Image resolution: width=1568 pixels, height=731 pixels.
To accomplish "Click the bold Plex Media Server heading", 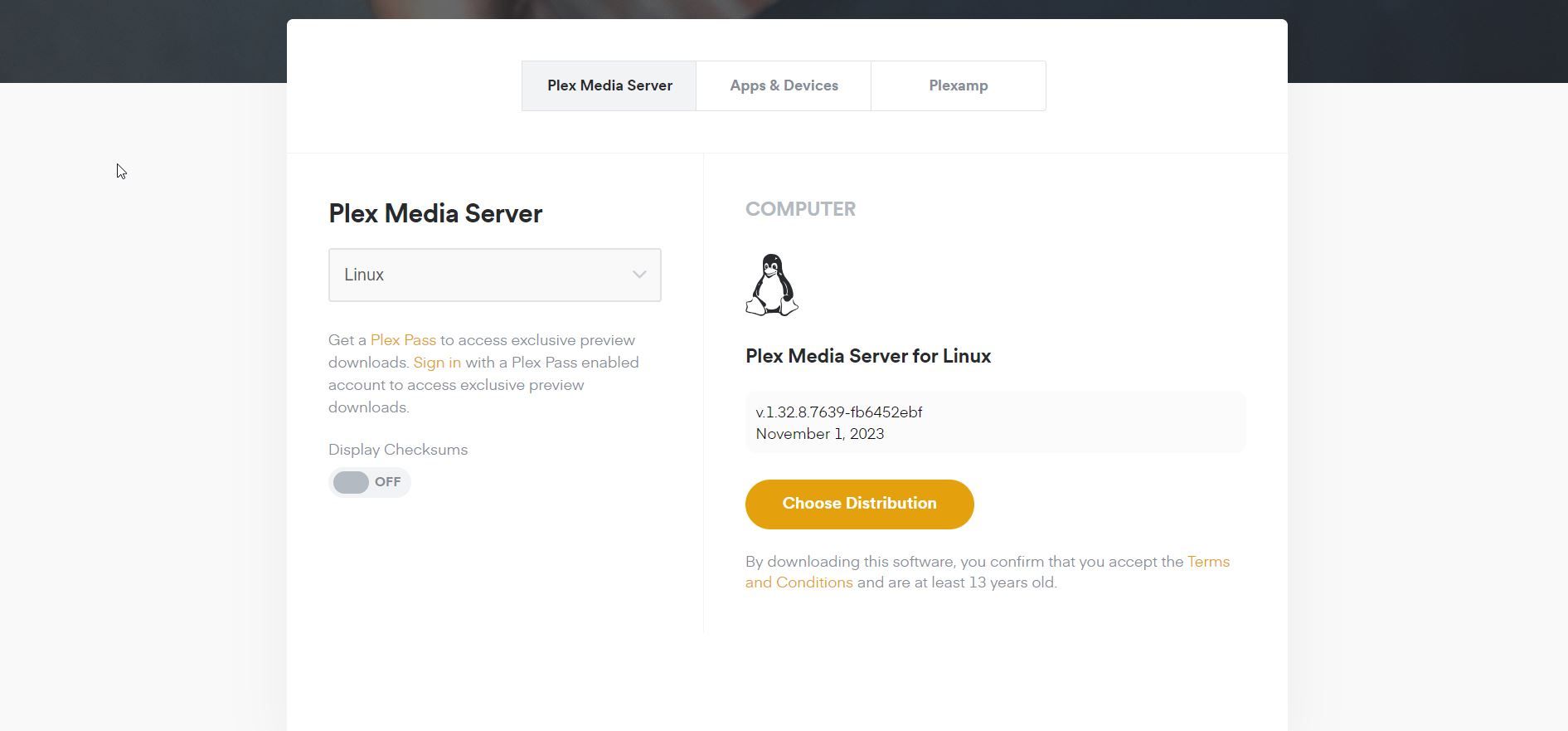I will [434, 213].
